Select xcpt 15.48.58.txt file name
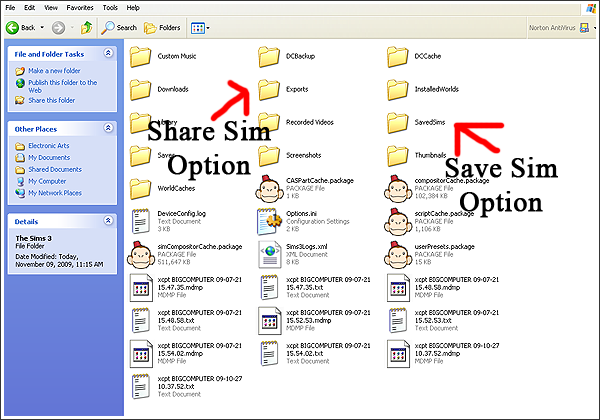Image resolution: width=600 pixels, height=420 pixels. pyautogui.click(x=200, y=317)
